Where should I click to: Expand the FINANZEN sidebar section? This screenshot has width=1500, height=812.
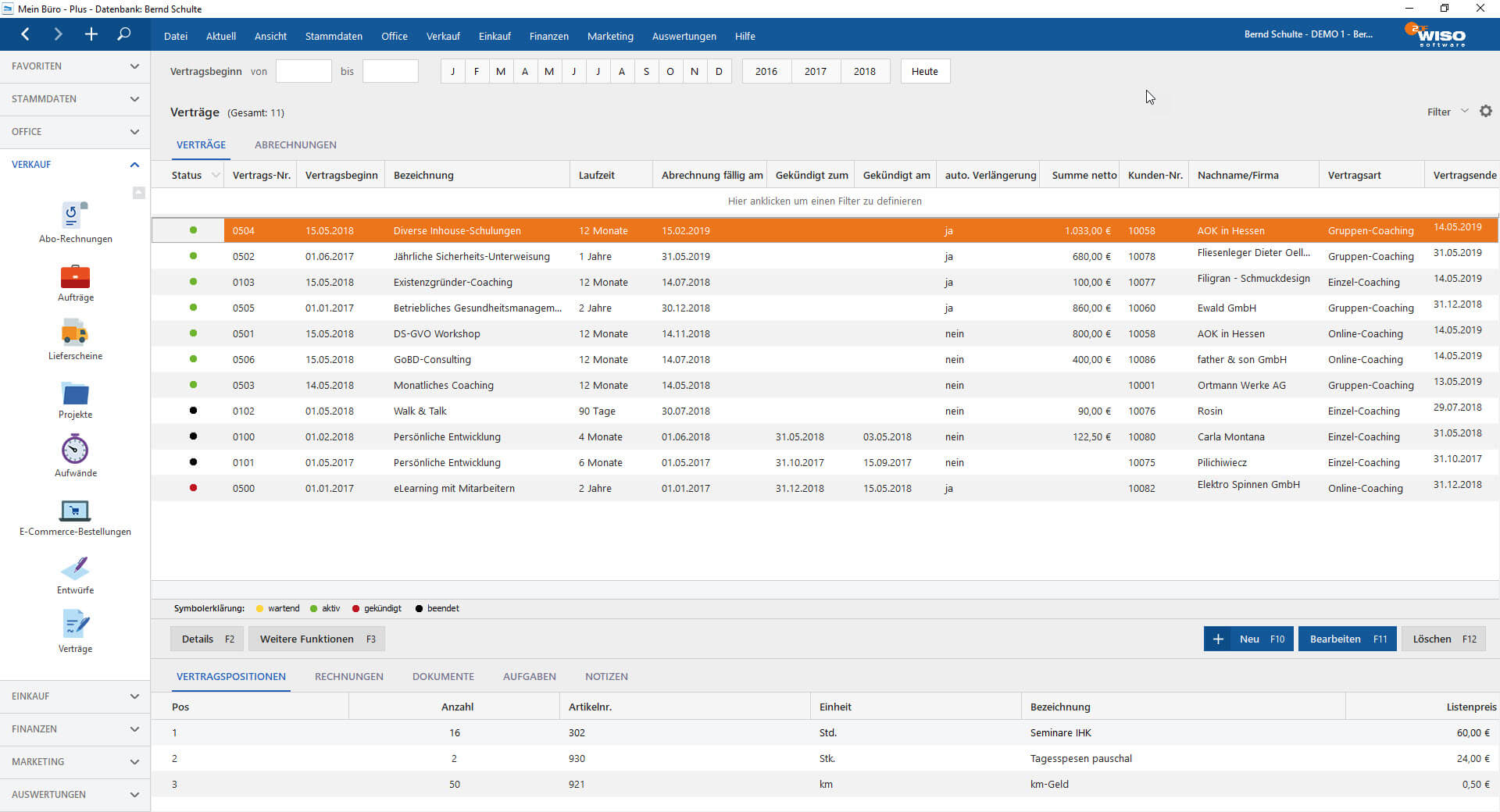pos(75,729)
